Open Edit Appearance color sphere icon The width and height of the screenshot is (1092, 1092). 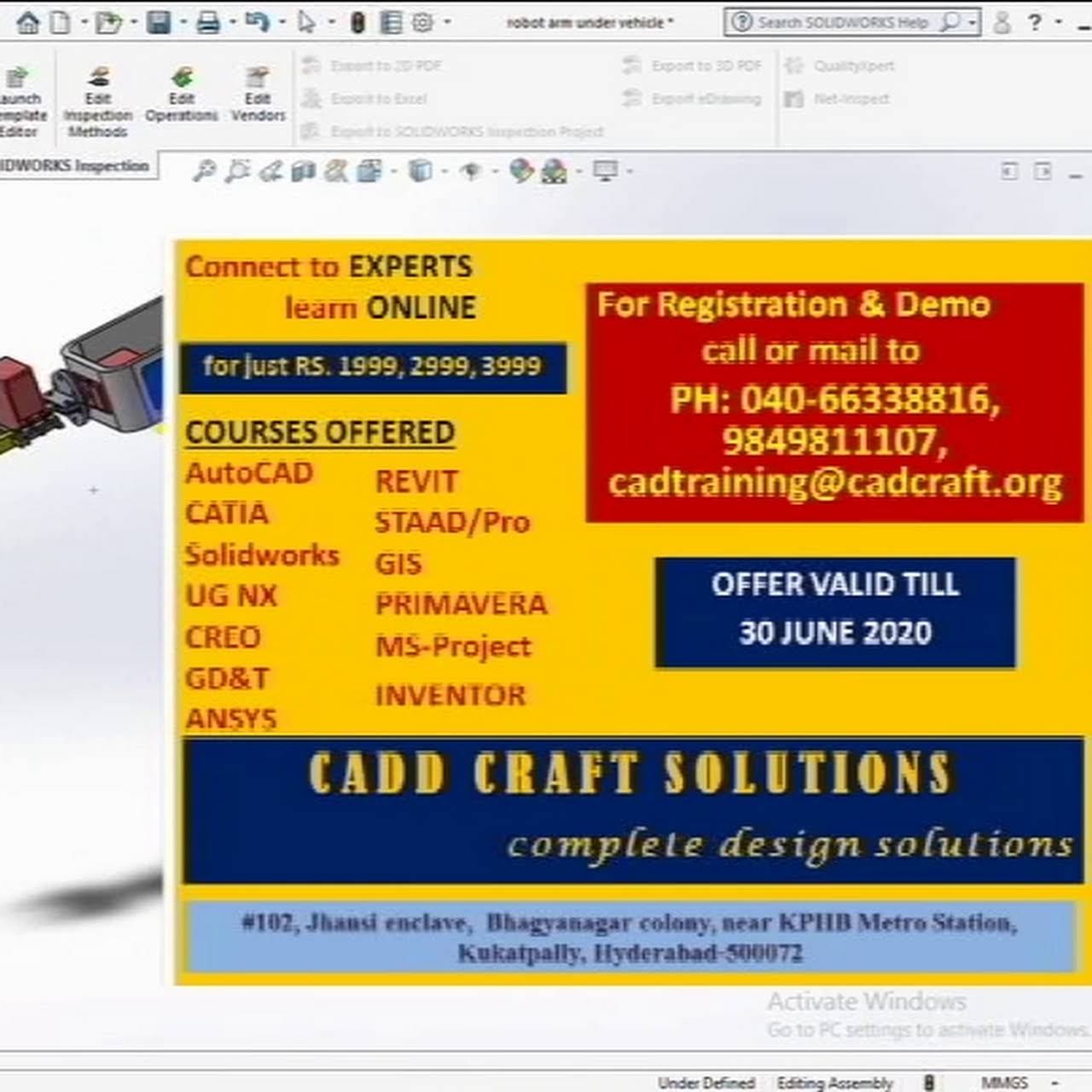point(521,171)
